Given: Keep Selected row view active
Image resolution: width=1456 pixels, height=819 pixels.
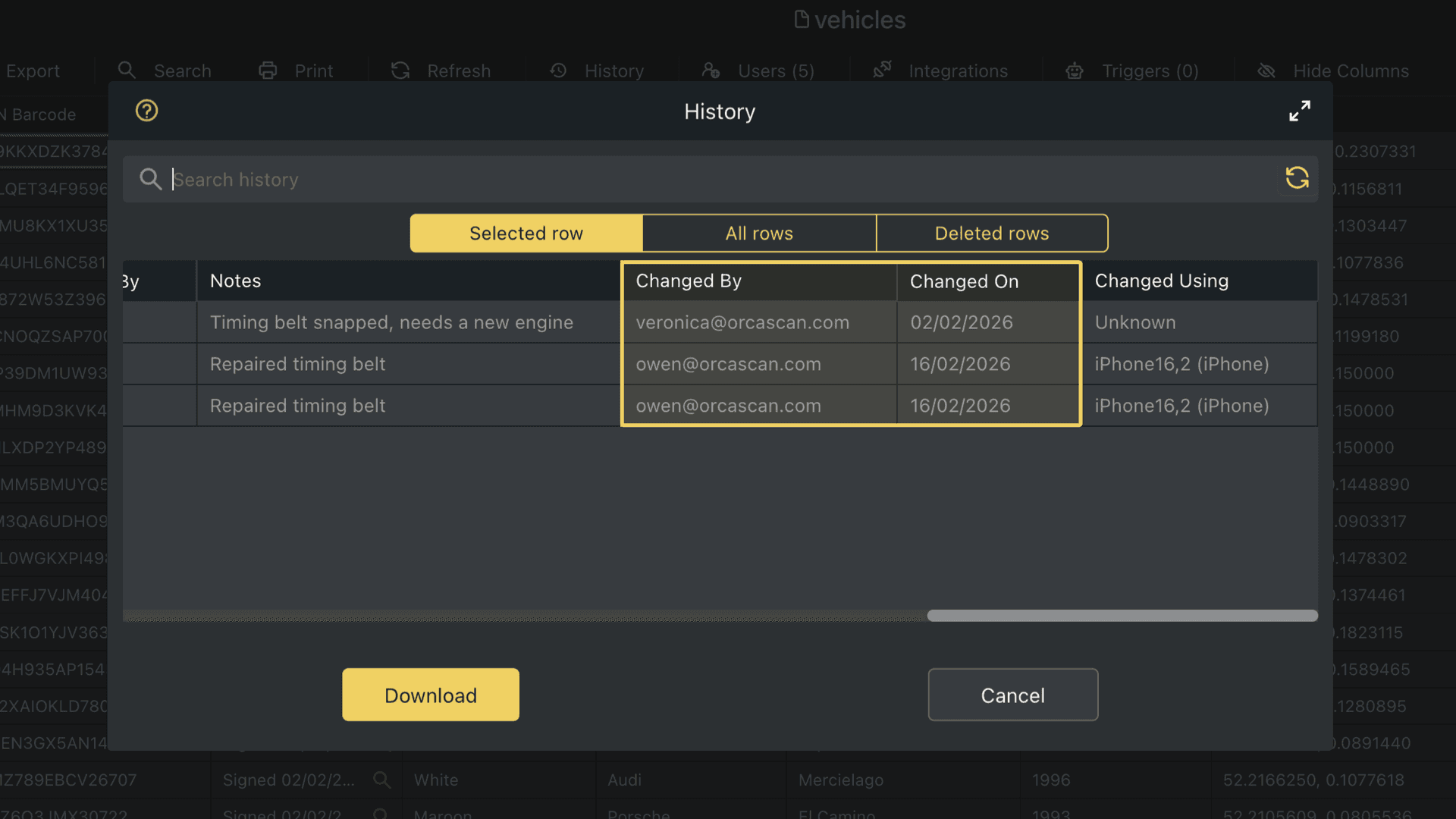Looking at the screenshot, I should [526, 233].
